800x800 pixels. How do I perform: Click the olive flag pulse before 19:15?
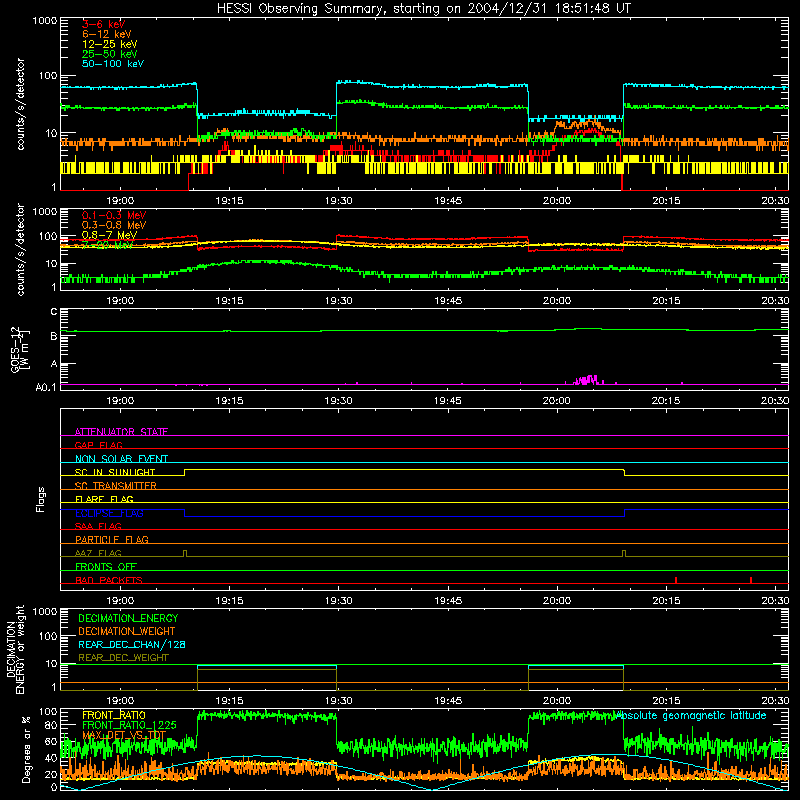(x=185, y=553)
